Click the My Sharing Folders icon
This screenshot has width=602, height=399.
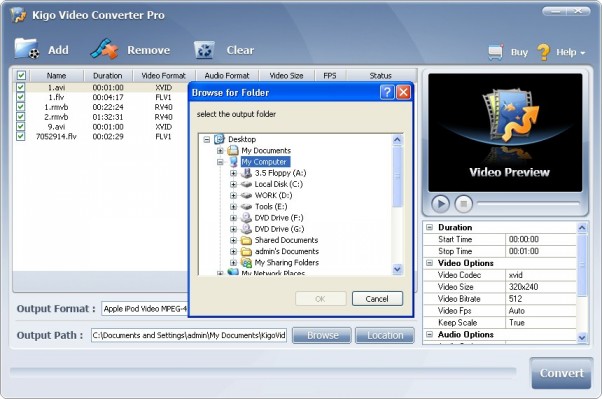246,263
